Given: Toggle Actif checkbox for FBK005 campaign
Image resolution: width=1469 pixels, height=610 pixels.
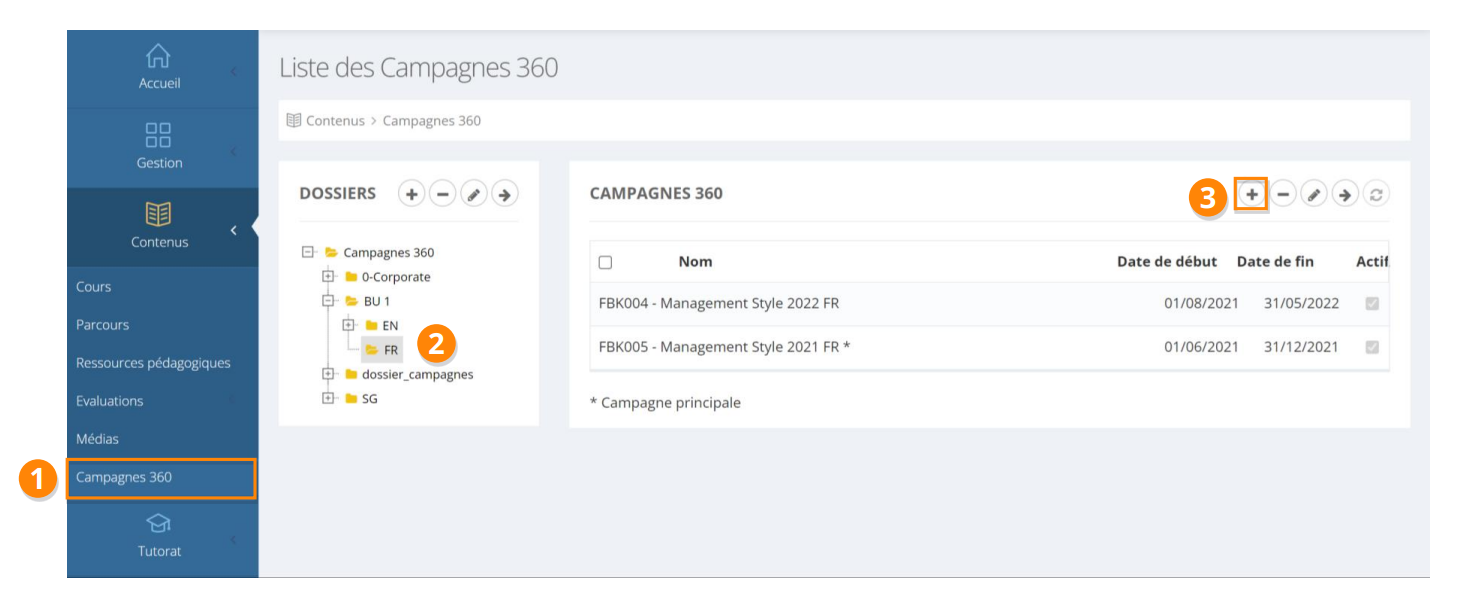Looking at the screenshot, I should pos(1372,348).
